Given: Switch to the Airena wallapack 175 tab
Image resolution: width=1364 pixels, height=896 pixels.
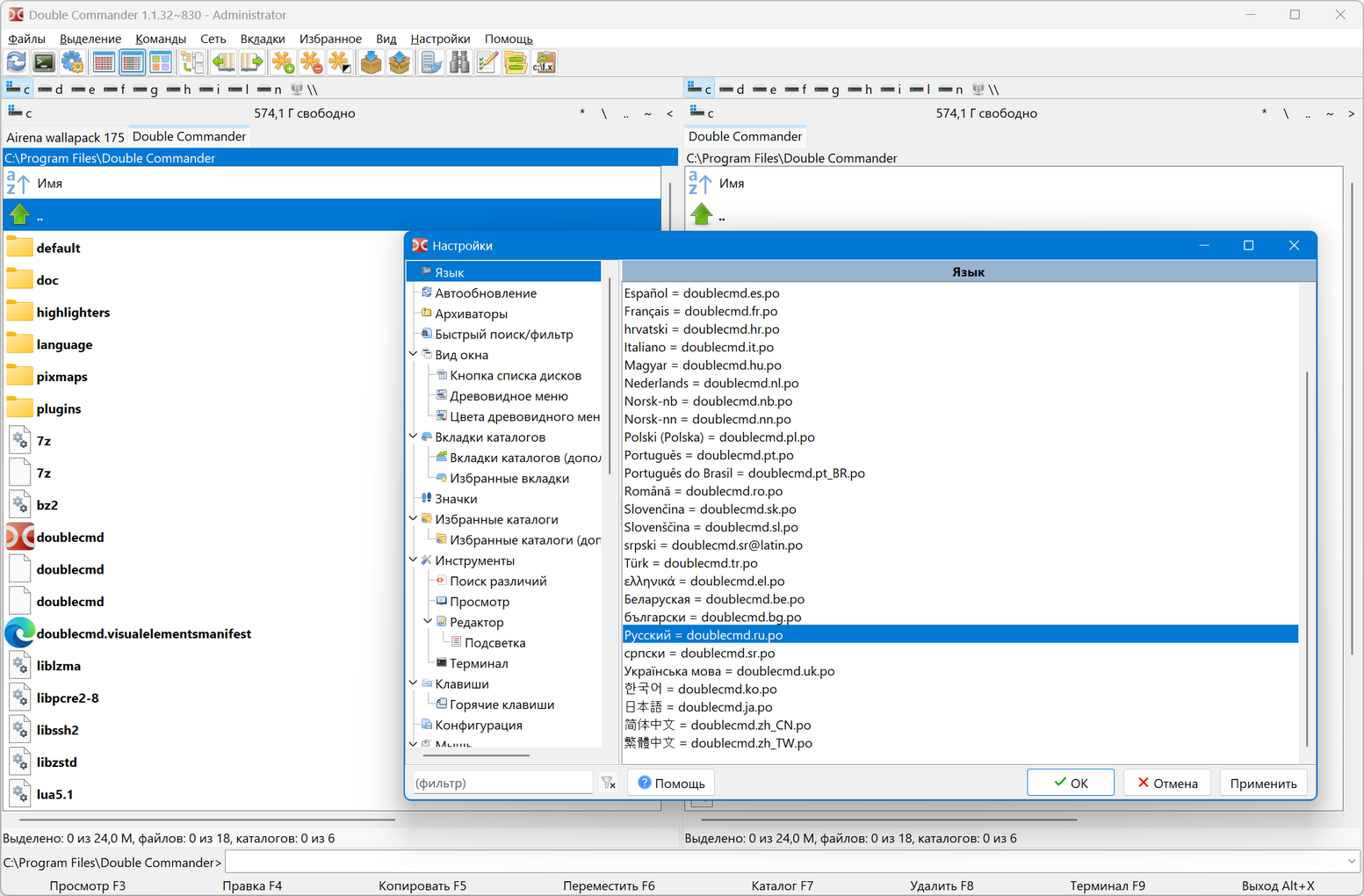Looking at the screenshot, I should tap(65, 137).
